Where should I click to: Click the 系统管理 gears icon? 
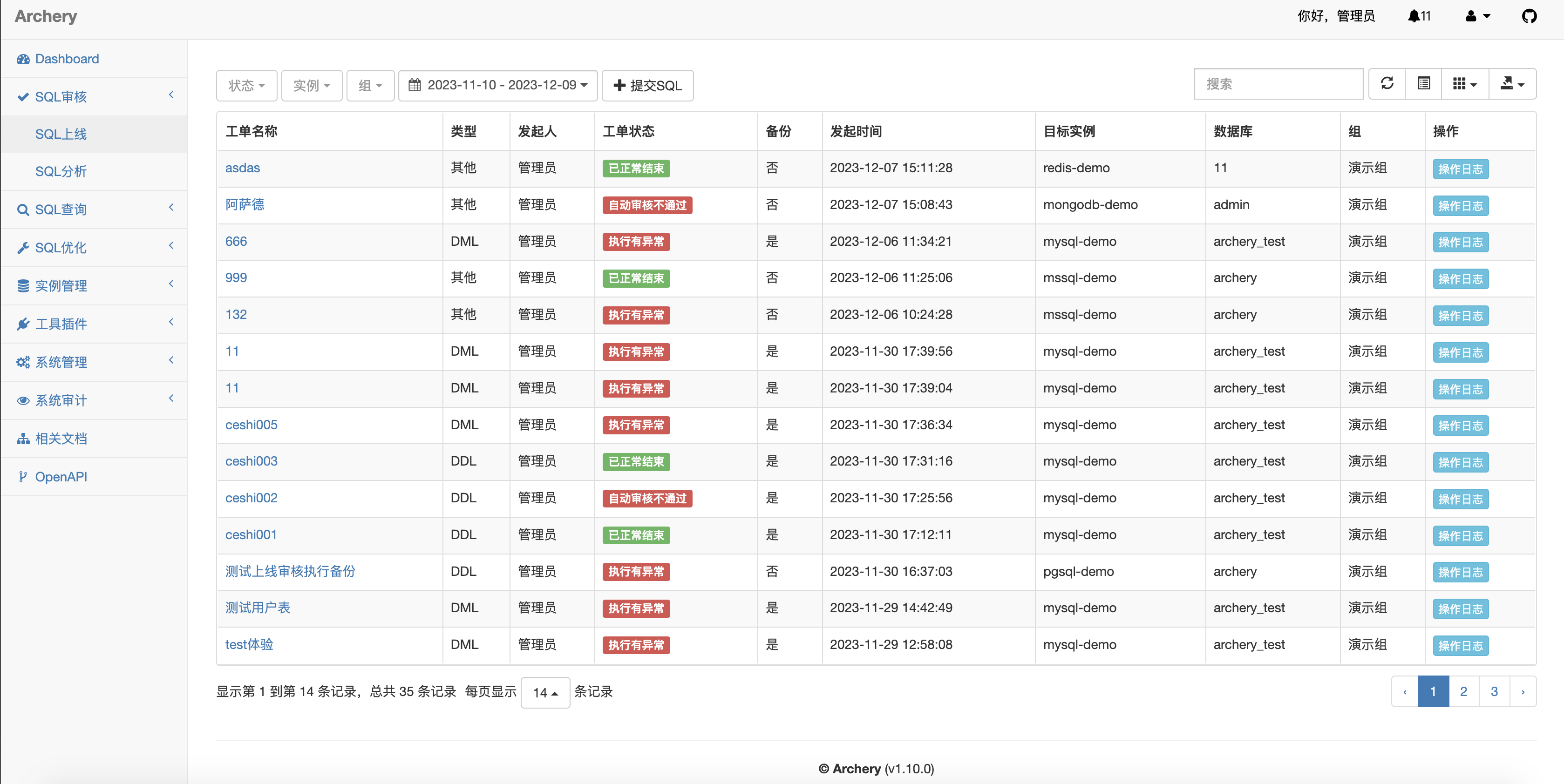coord(23,362)
